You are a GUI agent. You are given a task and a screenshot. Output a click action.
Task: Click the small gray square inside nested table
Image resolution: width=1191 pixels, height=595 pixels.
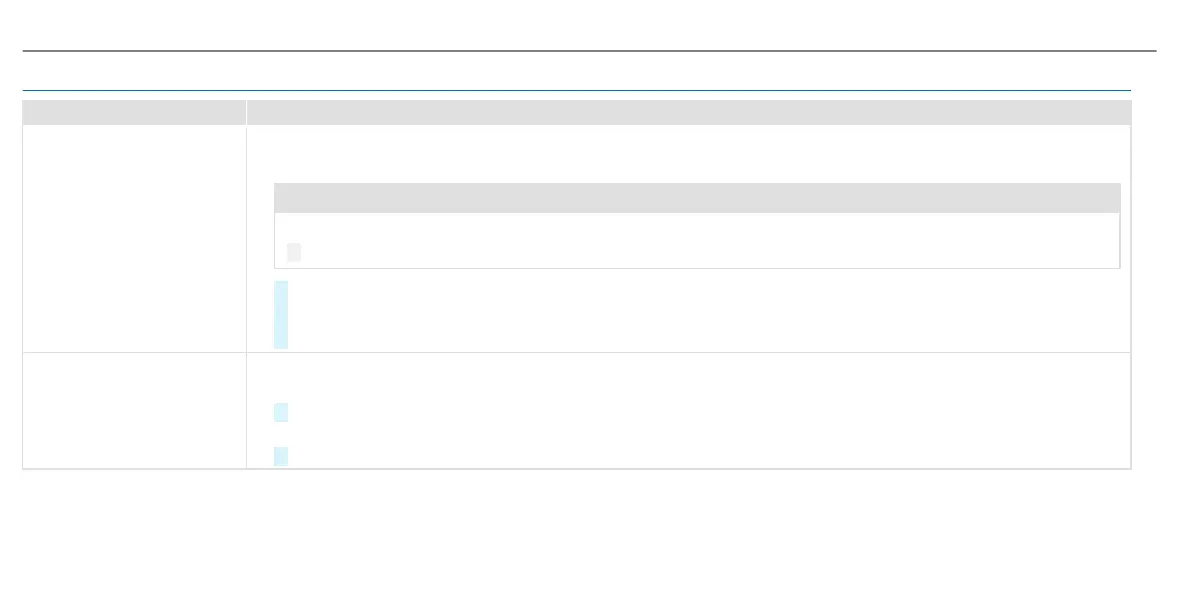coord(294,252)
